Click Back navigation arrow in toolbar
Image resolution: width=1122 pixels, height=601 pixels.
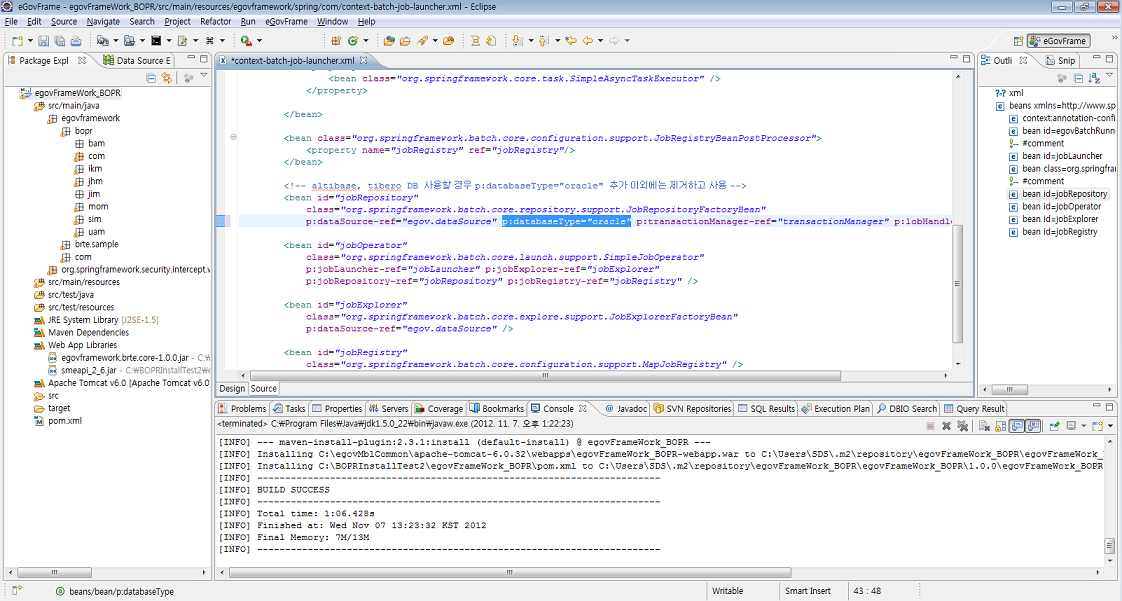[587, 41]
